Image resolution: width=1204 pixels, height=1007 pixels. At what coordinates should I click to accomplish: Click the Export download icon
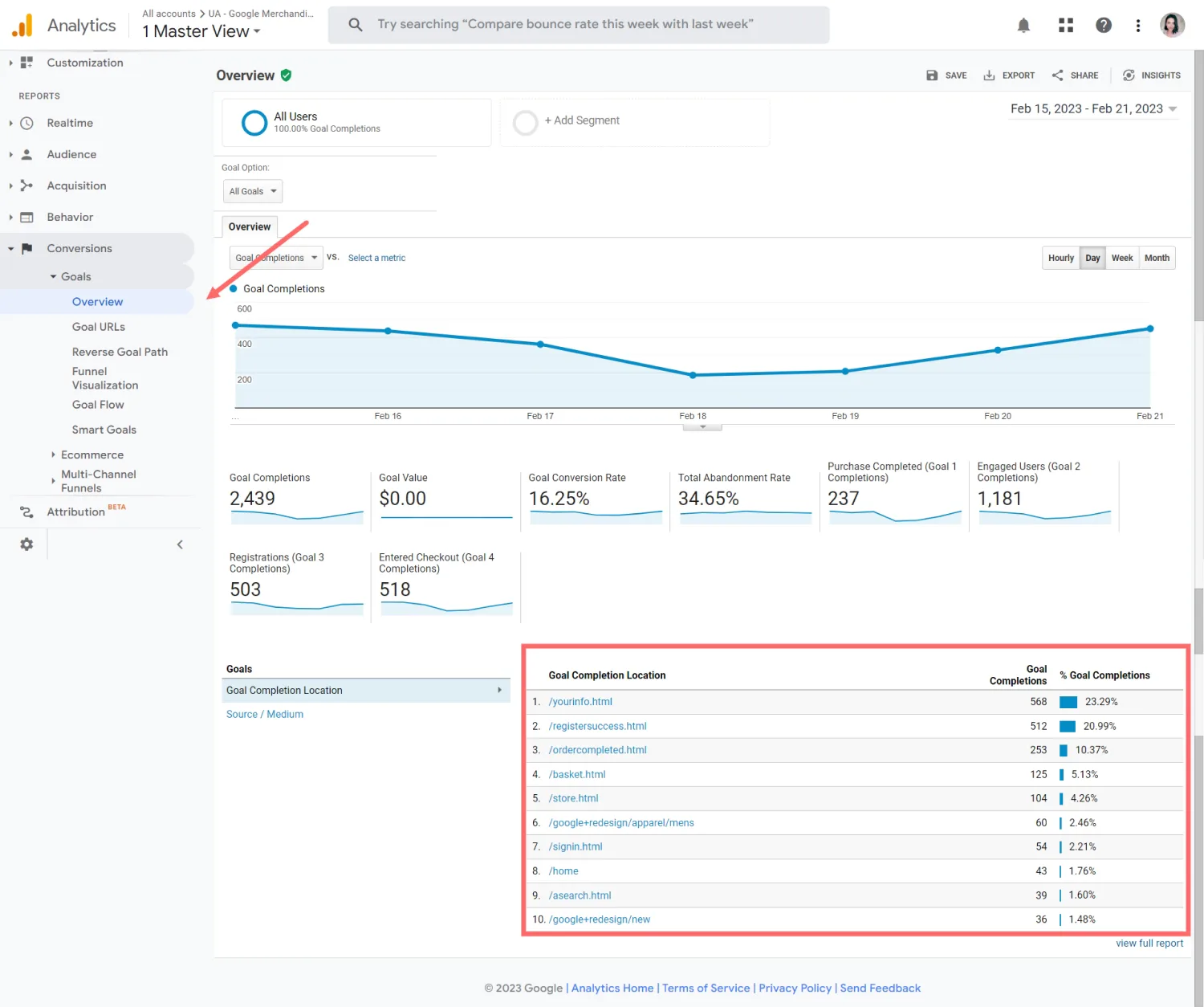coord(989,75)
